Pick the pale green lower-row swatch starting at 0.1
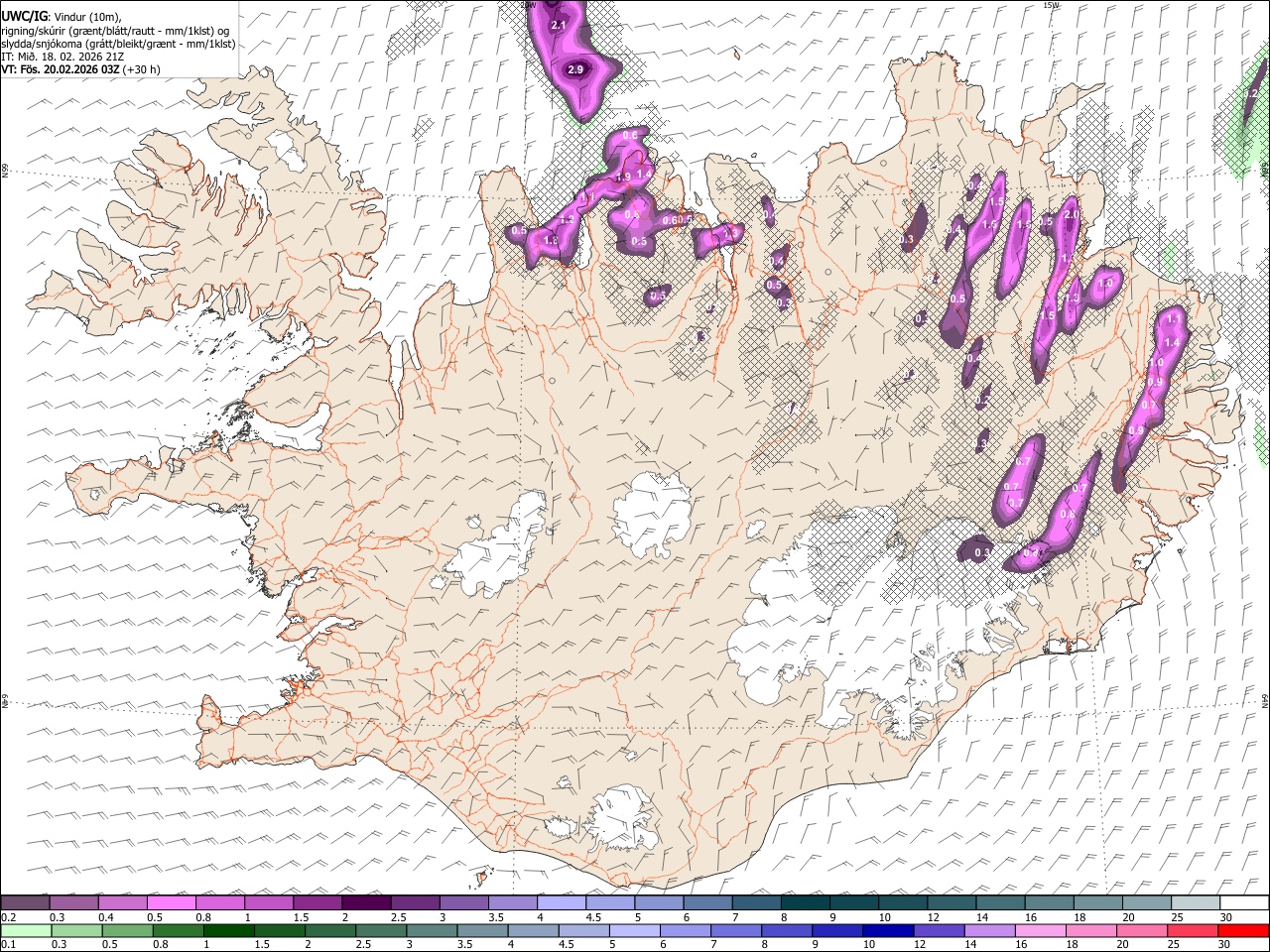 pos(25,930)
